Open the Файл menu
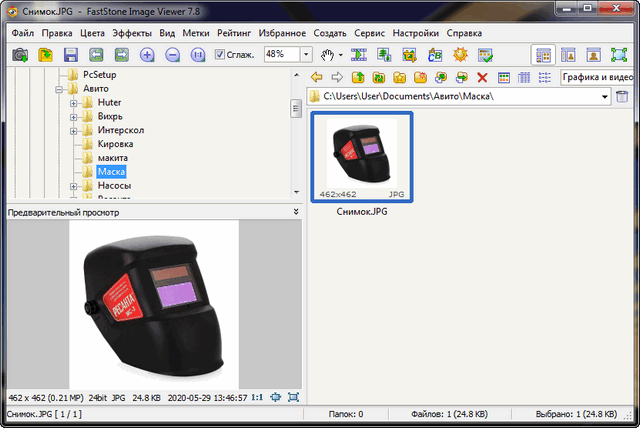This screenshot has width=640, height=428. (x=23, y=33)
